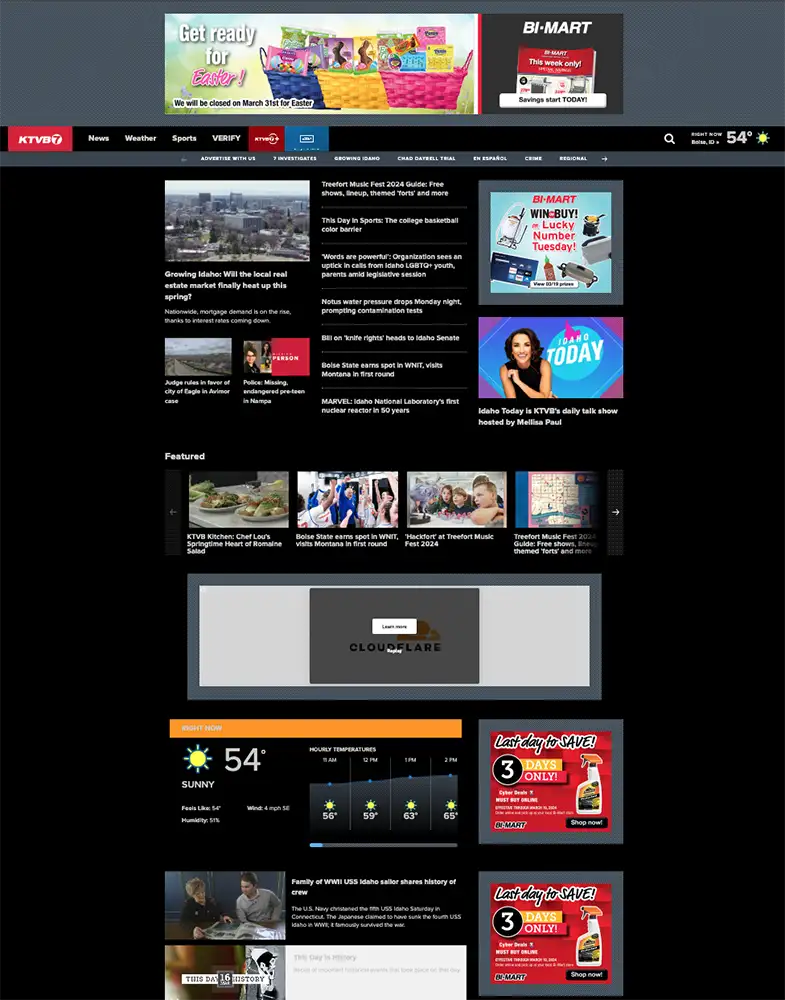Open the Weather menu
Image resolution: width=785 pixels, height=1000 pixels.
pos(140,138)
